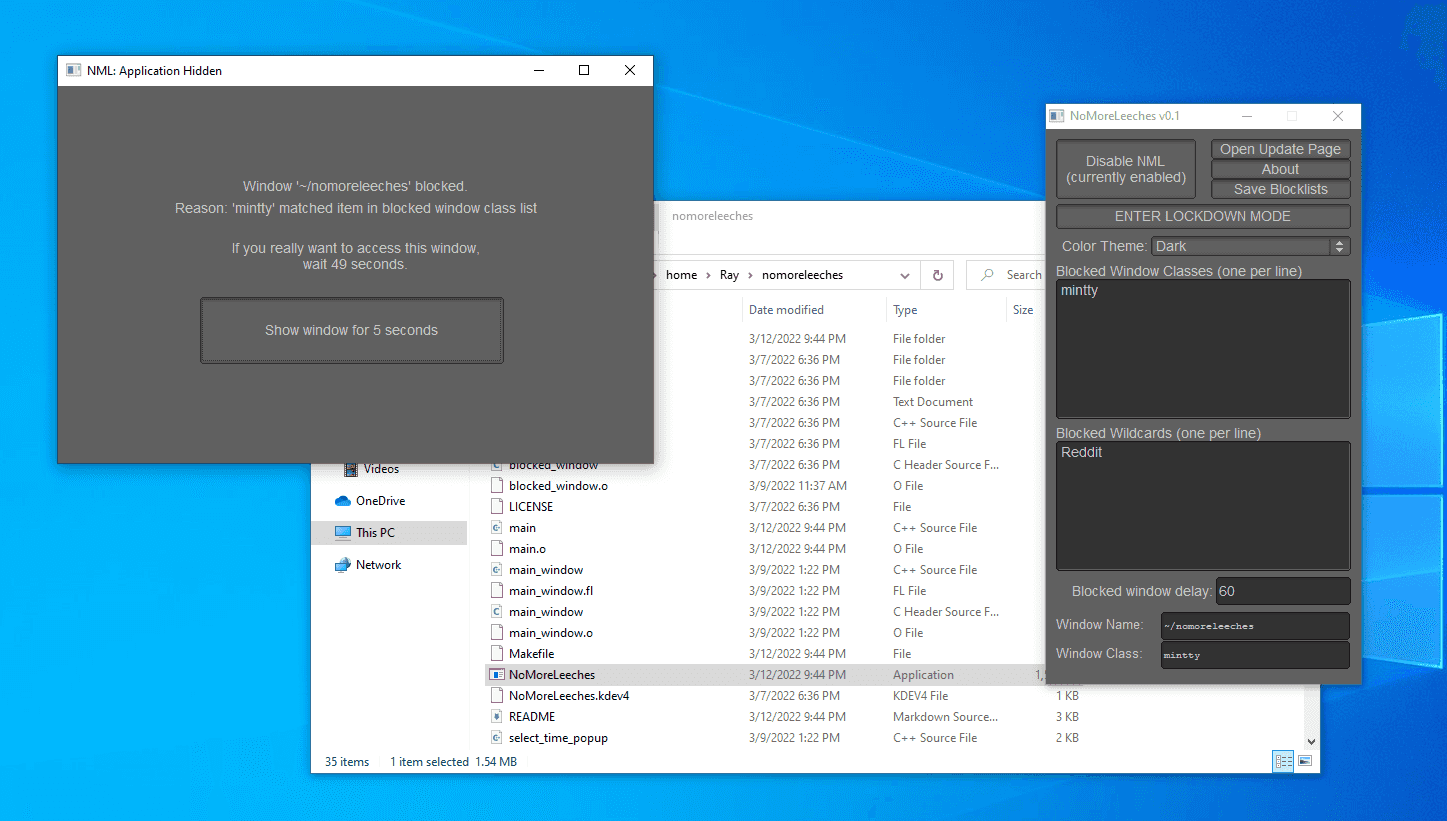Screen dimensions: 1447x821
Task: Click Show window for 5 seconds
Action: pos(351,330)
